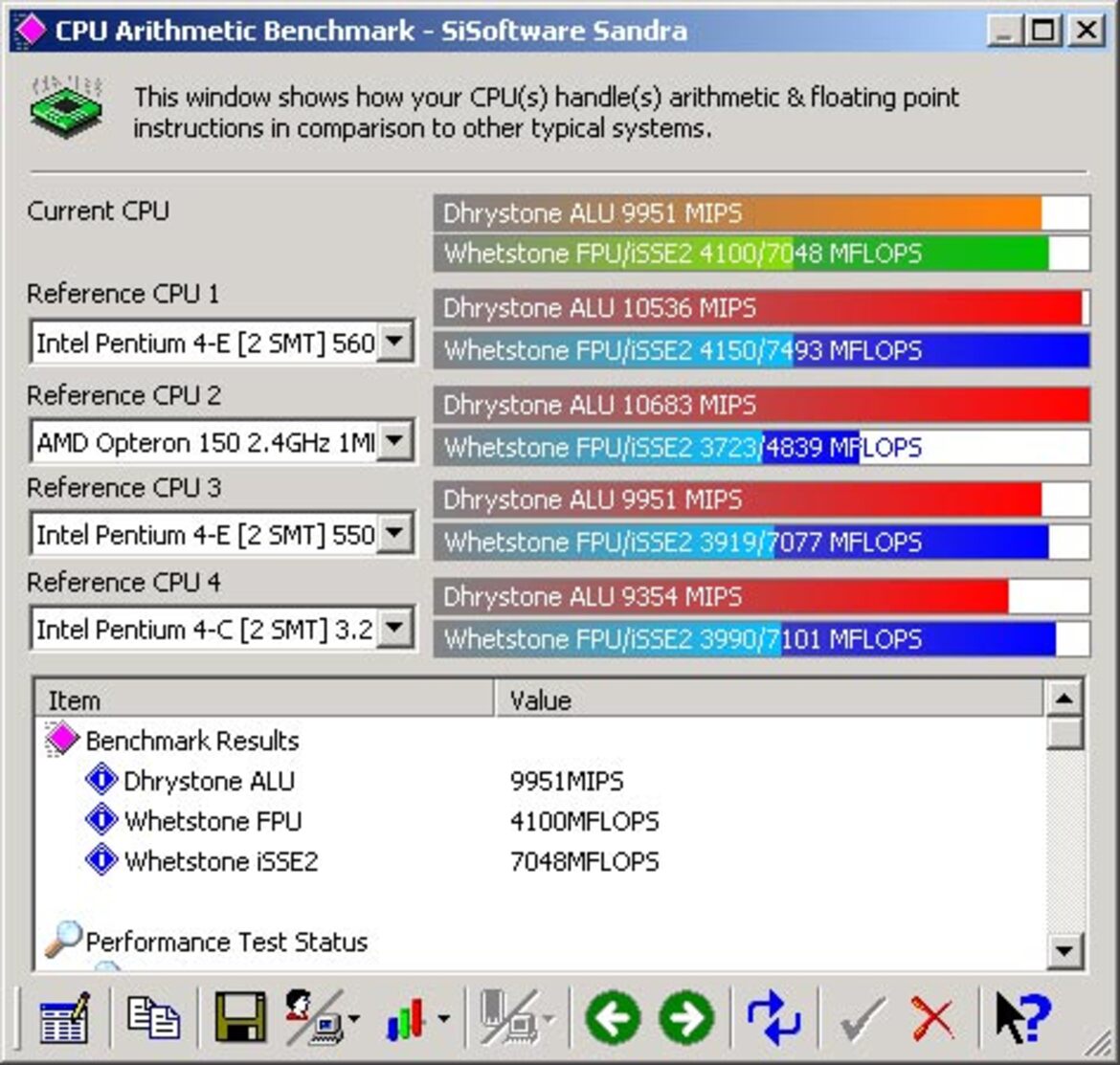Click the user/computer connection icon
Screen dimensions: 1120x1065
(314, 1017)
